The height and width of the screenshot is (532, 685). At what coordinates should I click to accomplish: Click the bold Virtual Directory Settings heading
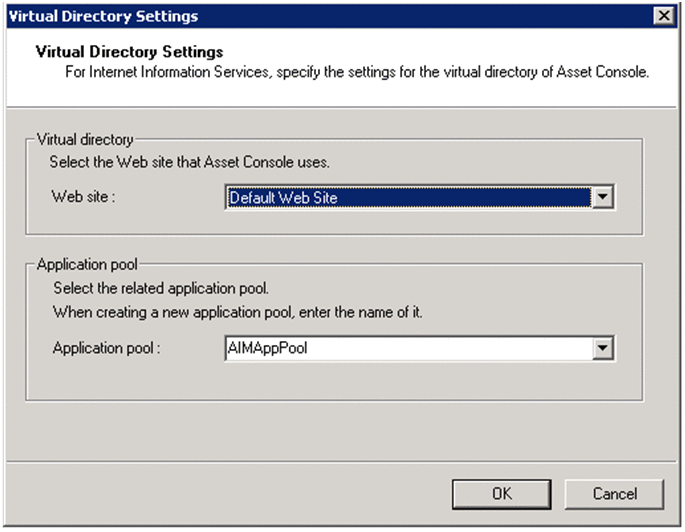tap(129, 51)
